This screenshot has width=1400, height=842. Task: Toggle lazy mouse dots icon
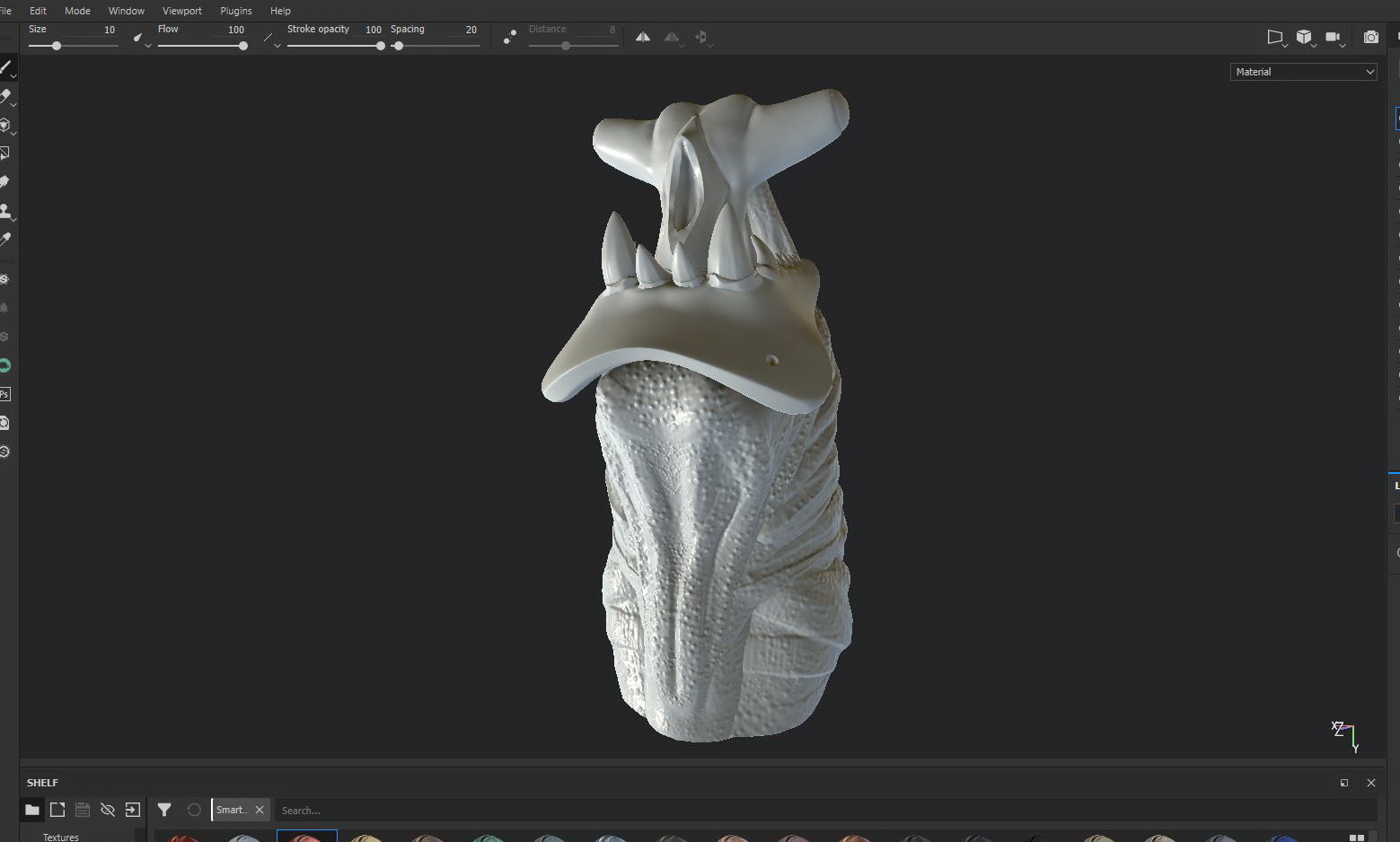click(509, 37)
